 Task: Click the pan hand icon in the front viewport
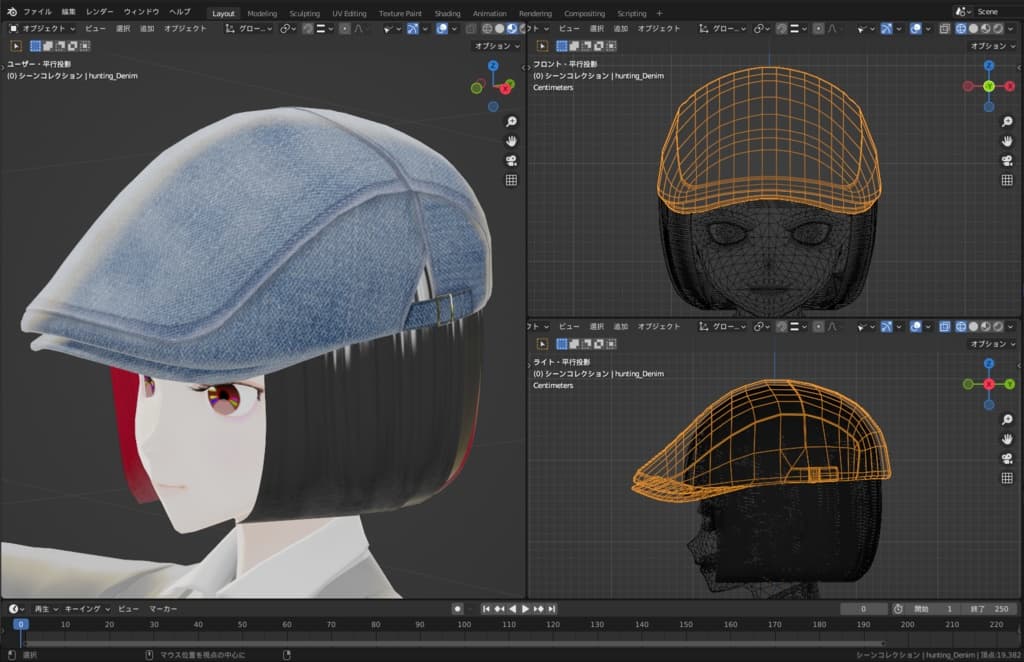[1007, 141]
